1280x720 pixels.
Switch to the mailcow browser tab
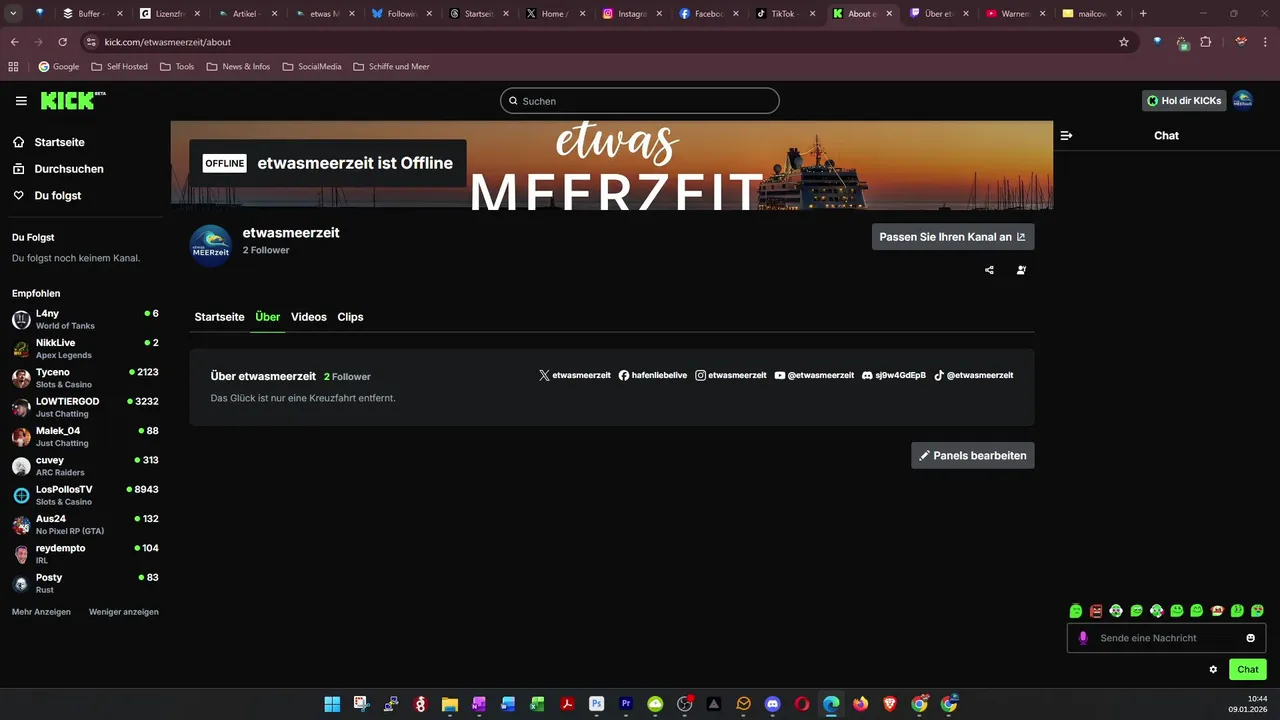1093,14
